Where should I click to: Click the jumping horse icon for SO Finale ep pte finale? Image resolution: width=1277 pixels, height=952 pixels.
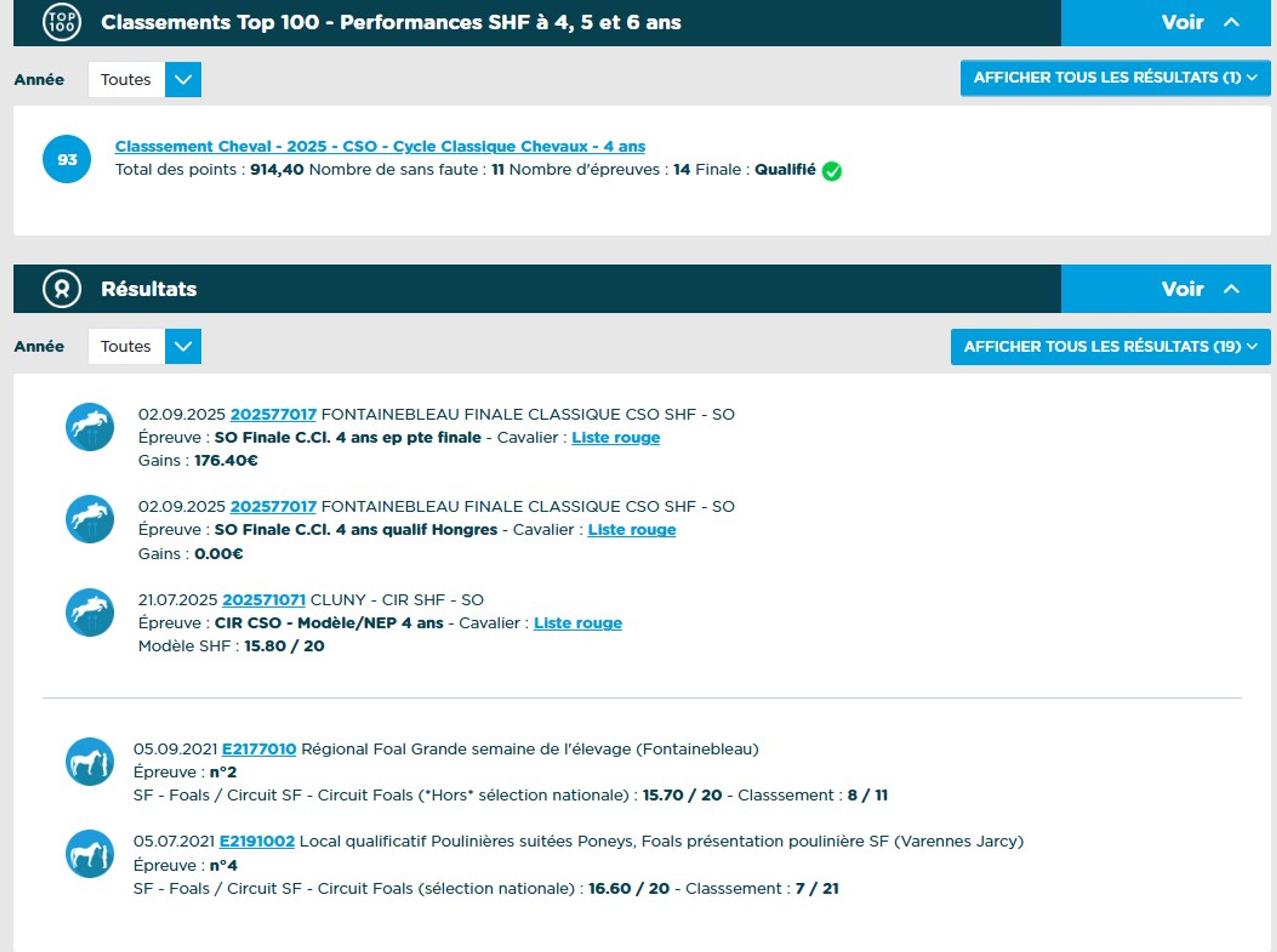(89, 427)
